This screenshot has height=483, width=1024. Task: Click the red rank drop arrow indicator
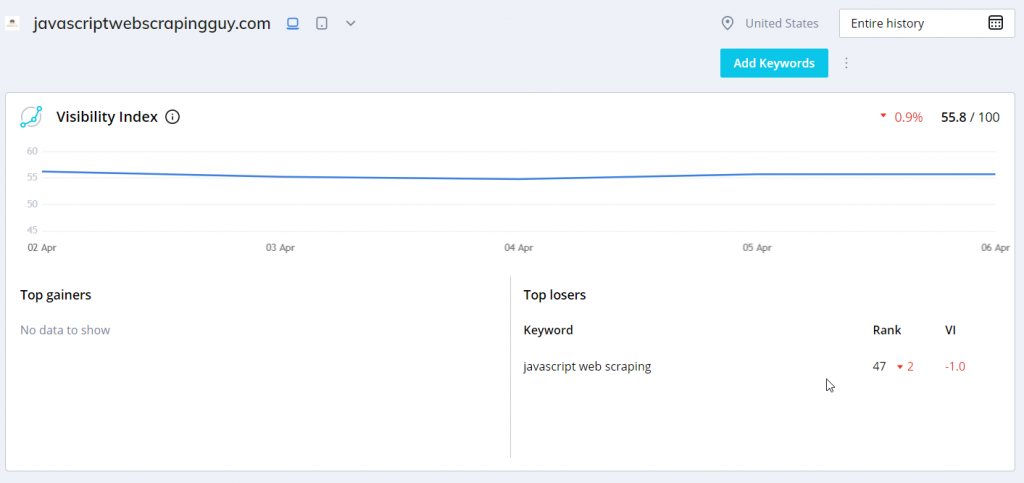click(899, 367)
